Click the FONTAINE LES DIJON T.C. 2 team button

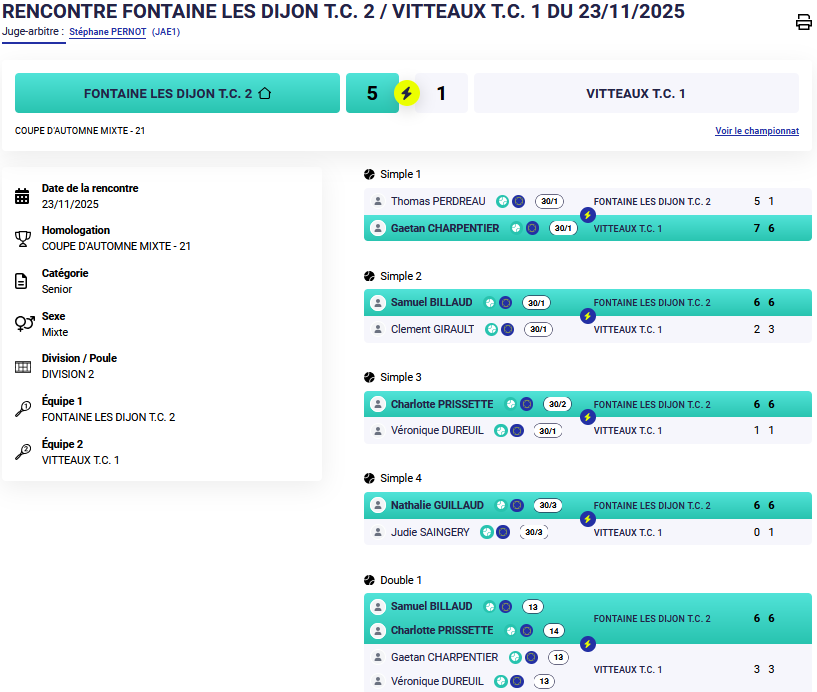click(x=177, y=93)
